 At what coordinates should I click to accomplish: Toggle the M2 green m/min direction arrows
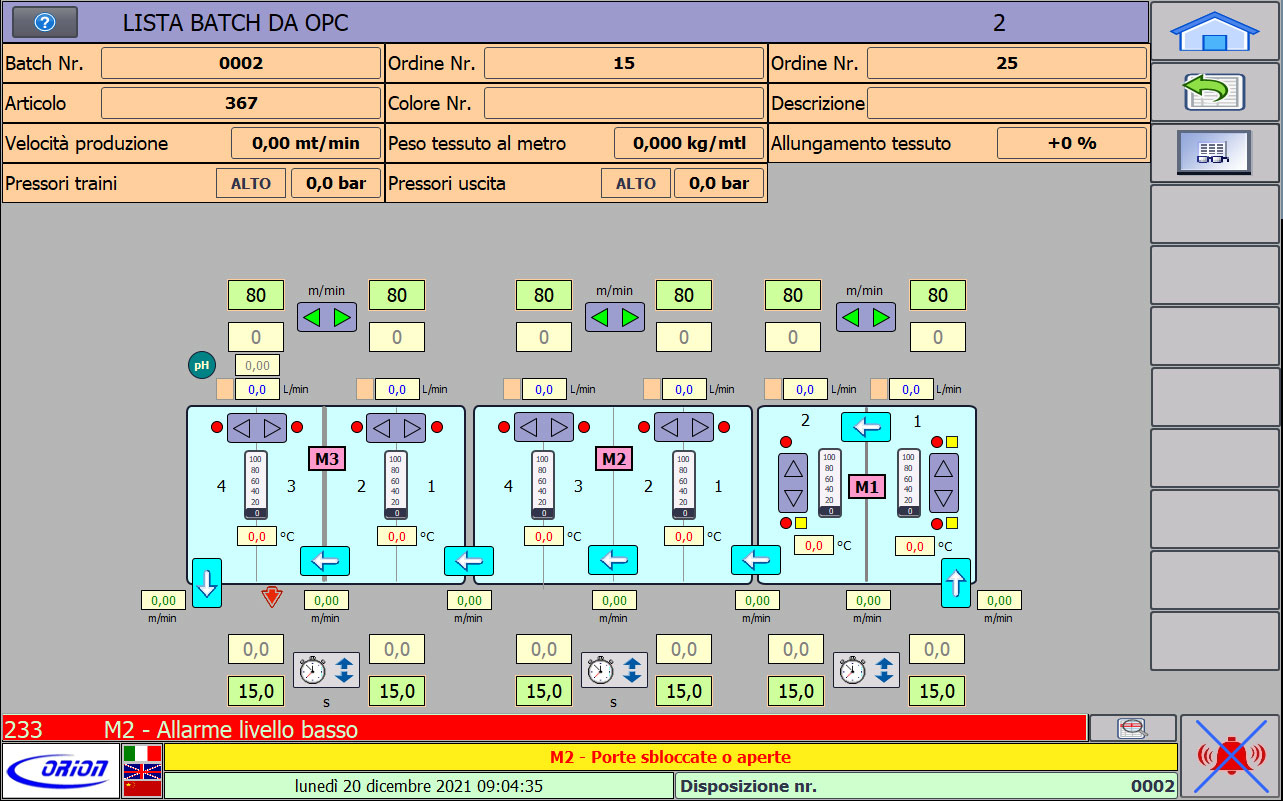[614, 317]
